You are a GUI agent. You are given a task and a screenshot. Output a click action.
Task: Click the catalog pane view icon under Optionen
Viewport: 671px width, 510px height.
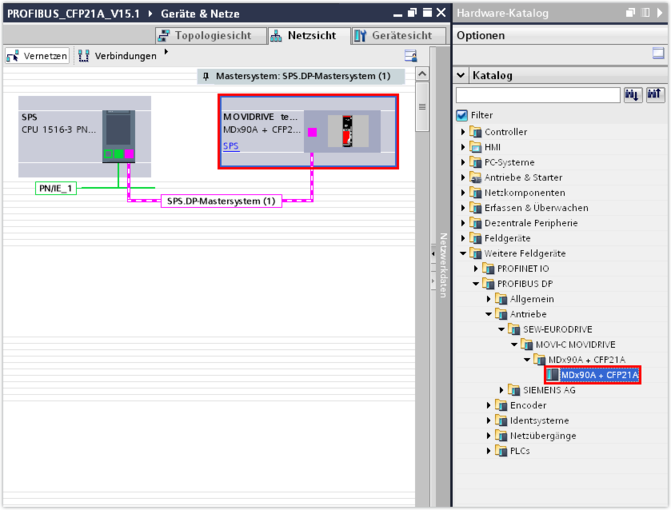point(658,54)
